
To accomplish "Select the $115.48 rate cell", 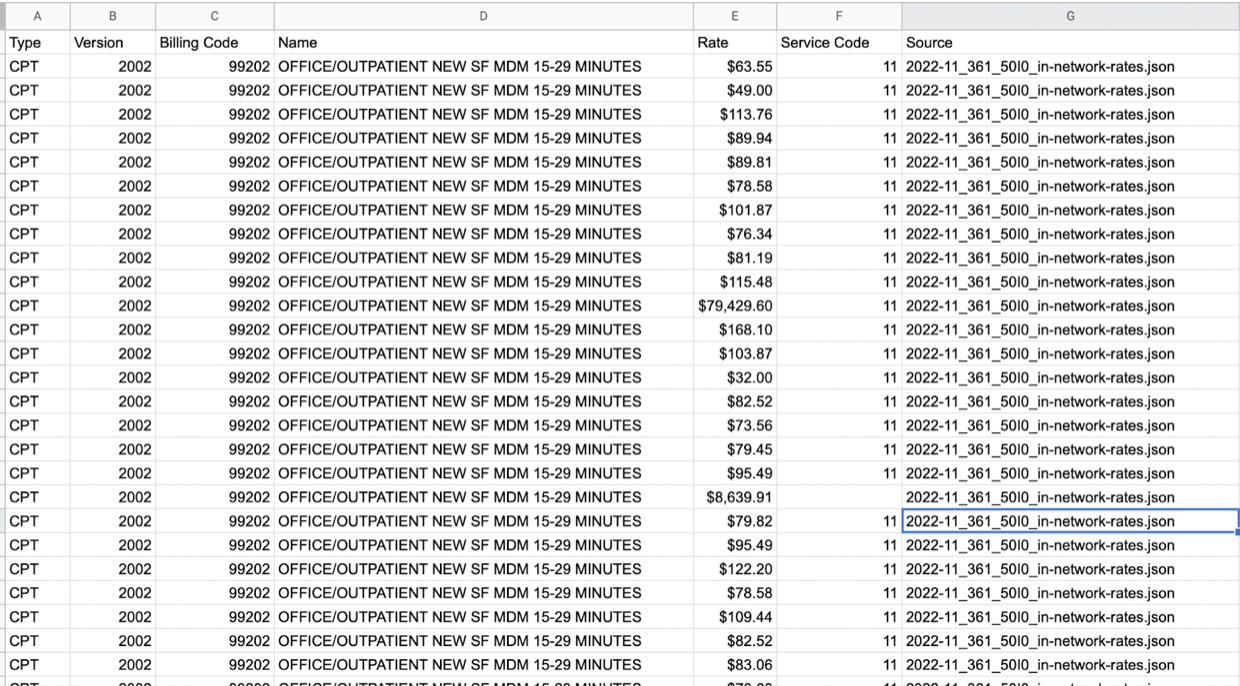I will [x=735, y=282].
